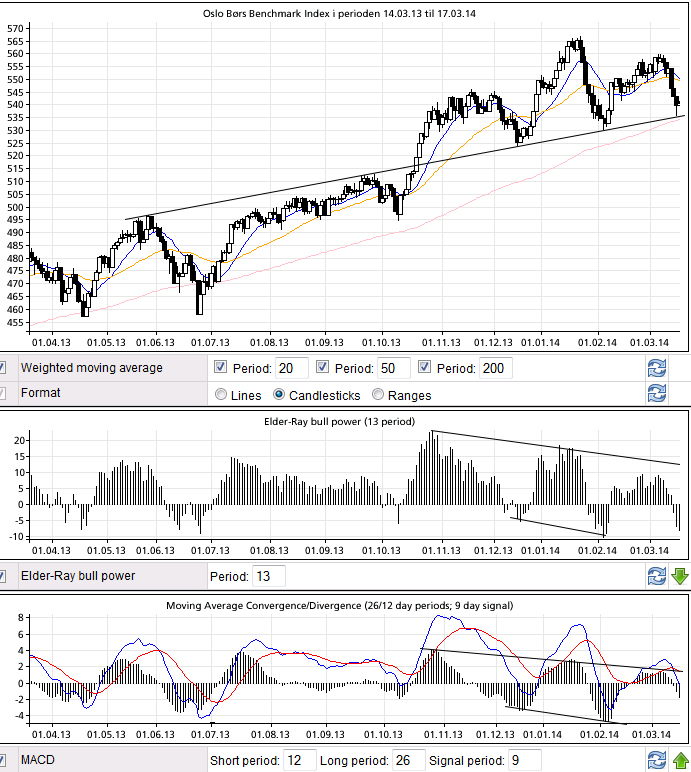The width and height of the screenshot is (691, 772).
Task: Uncheck the 50-period moving average
Action: (322, 368)
